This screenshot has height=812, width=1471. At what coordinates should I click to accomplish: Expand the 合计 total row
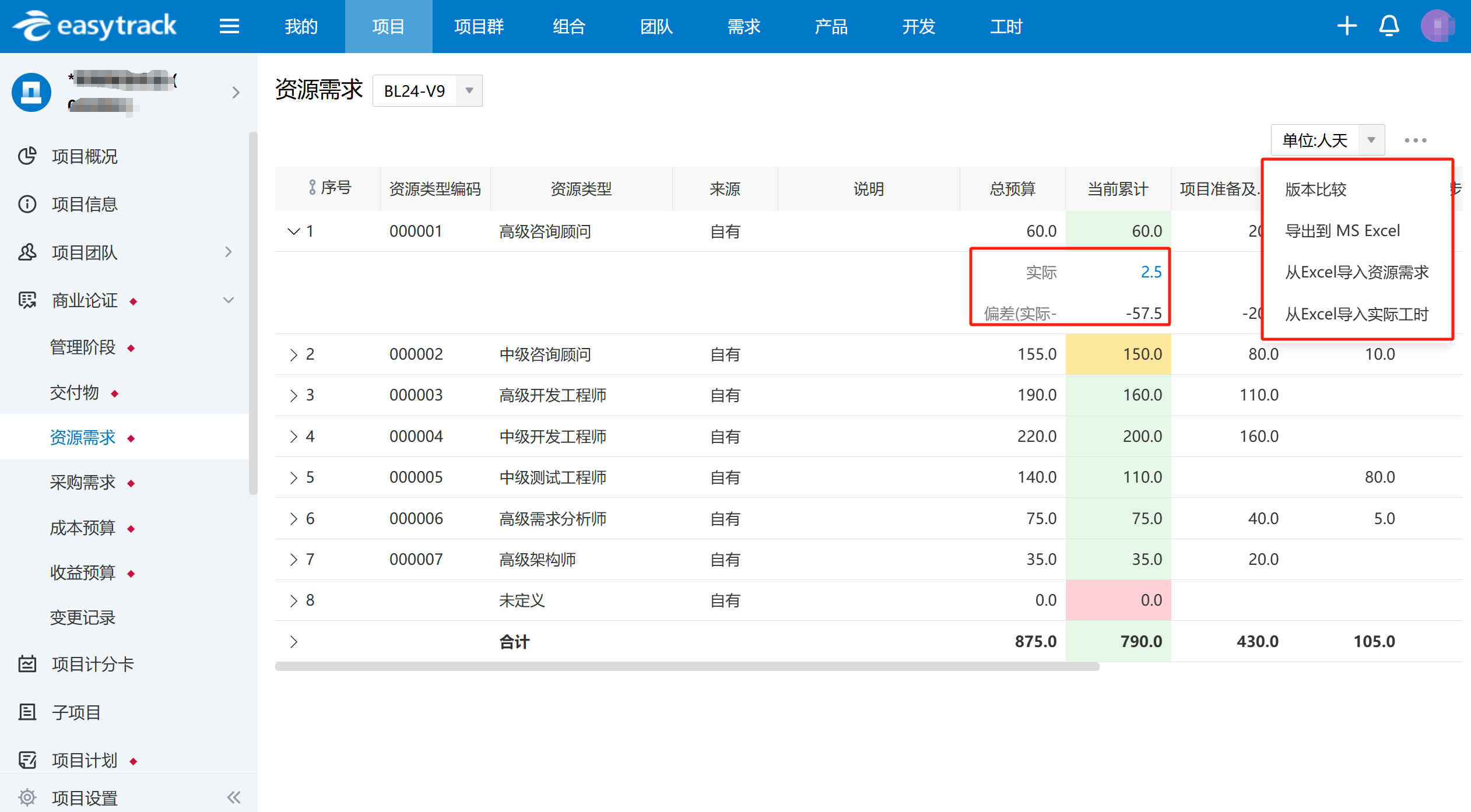pyautogui.click(x=294, y=642)
